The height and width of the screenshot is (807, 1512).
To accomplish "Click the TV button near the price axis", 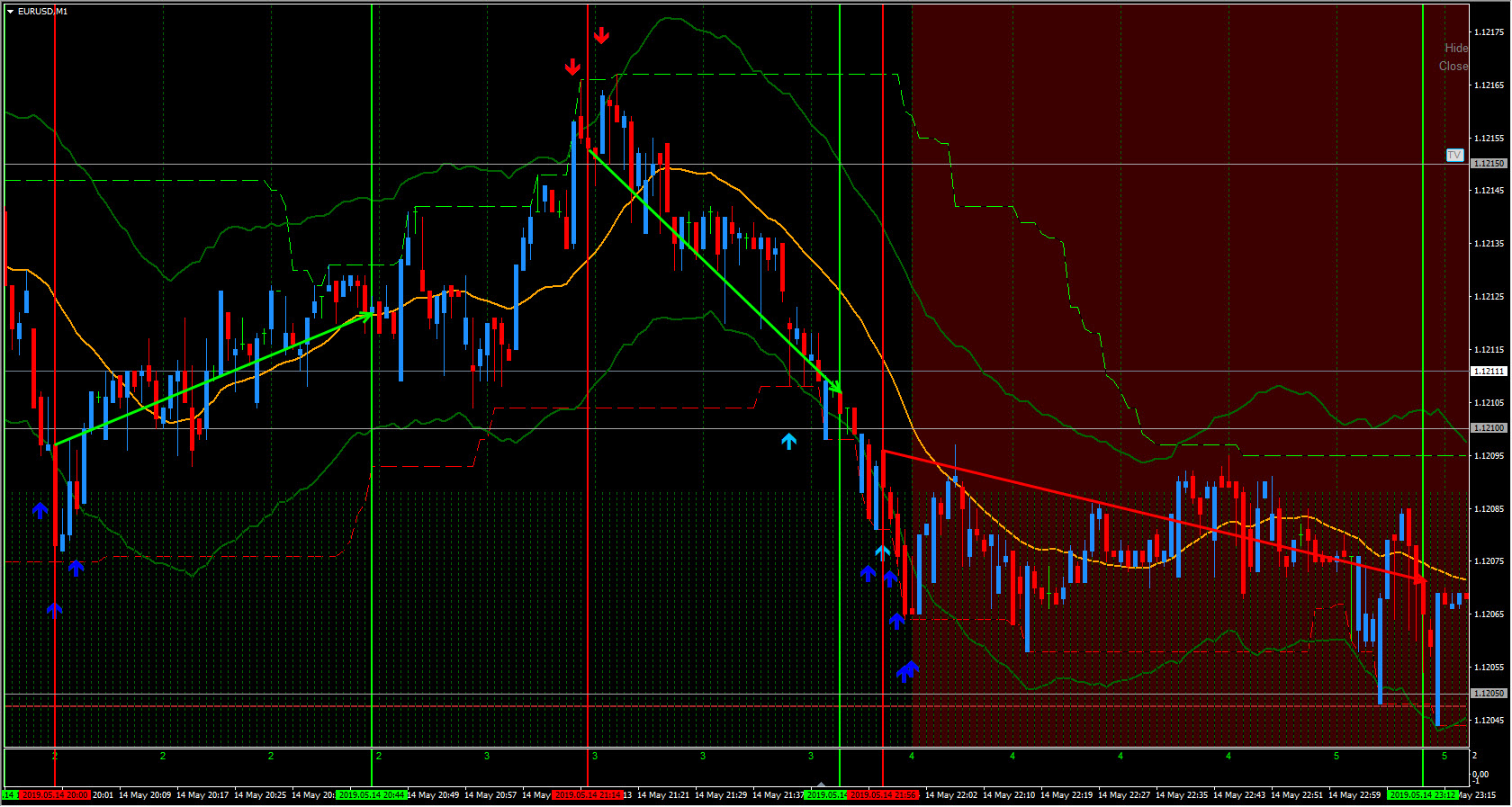I will (1454, 155).
